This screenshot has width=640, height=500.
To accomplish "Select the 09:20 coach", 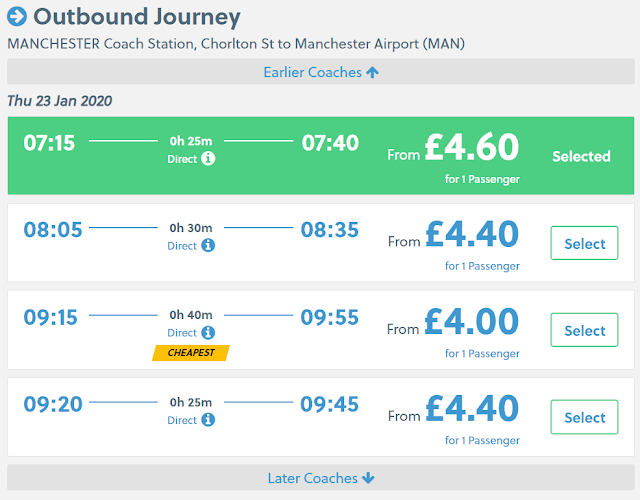I will point(584,417).
